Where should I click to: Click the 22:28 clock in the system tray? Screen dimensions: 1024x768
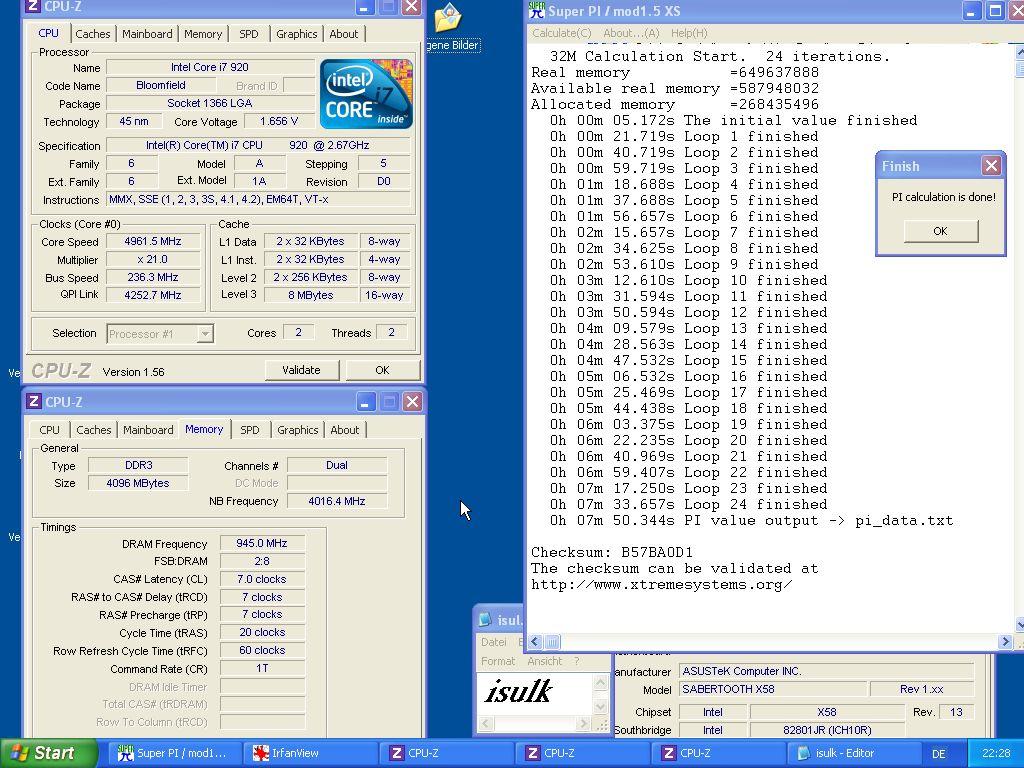[995, 754]
